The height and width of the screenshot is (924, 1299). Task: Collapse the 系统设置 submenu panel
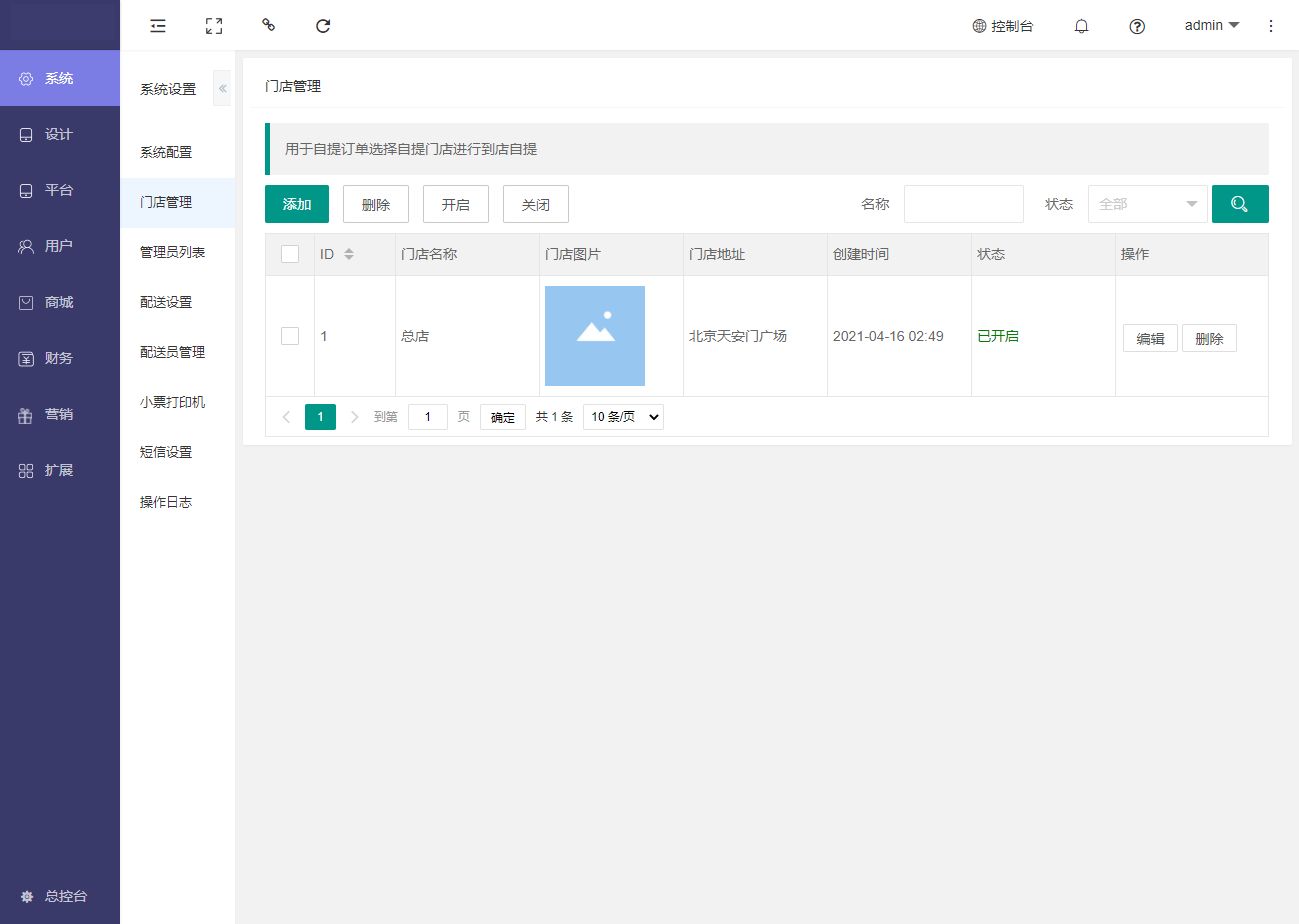point(223,89)
